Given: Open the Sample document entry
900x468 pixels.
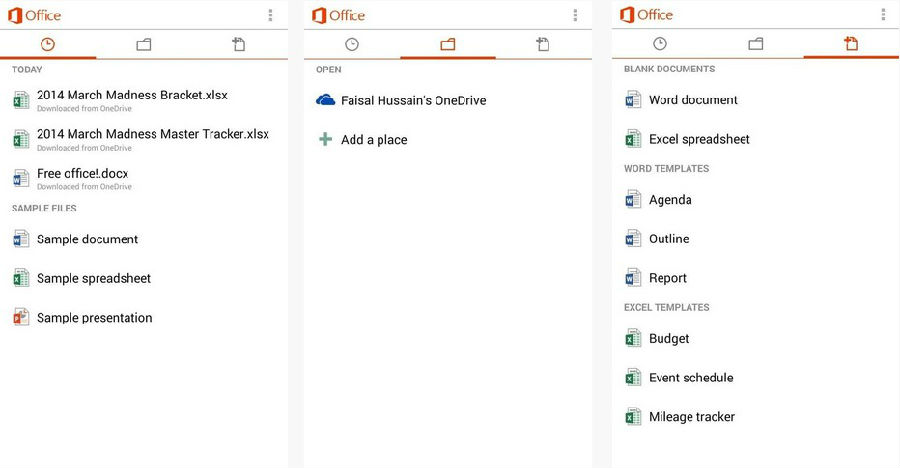Looking at the screenshot, I should [x=87, y=239].
